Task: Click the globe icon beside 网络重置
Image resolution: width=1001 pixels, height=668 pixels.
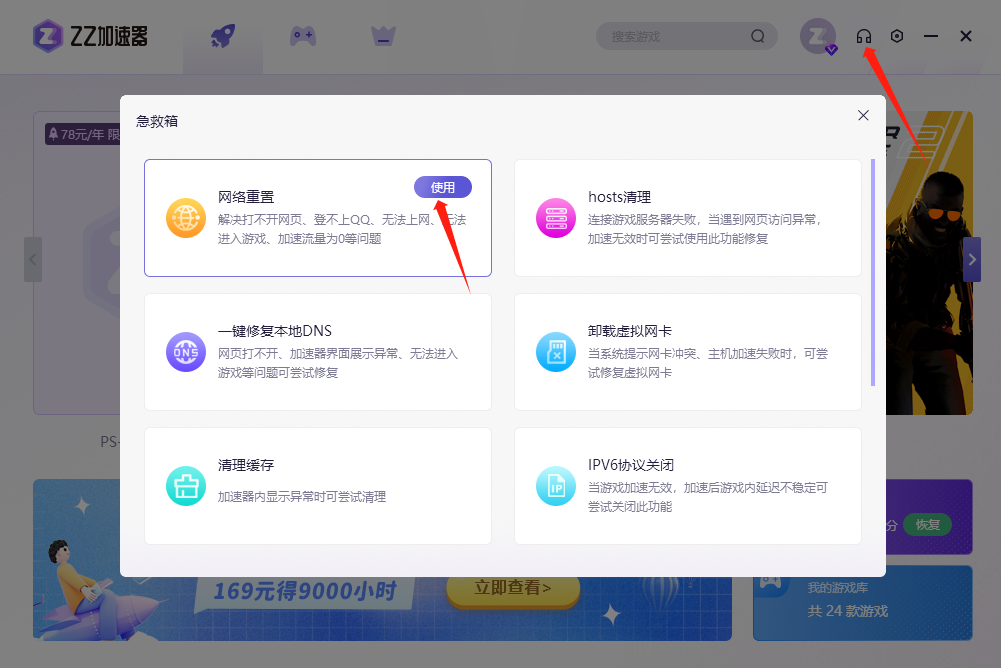Action: (185, 216)
